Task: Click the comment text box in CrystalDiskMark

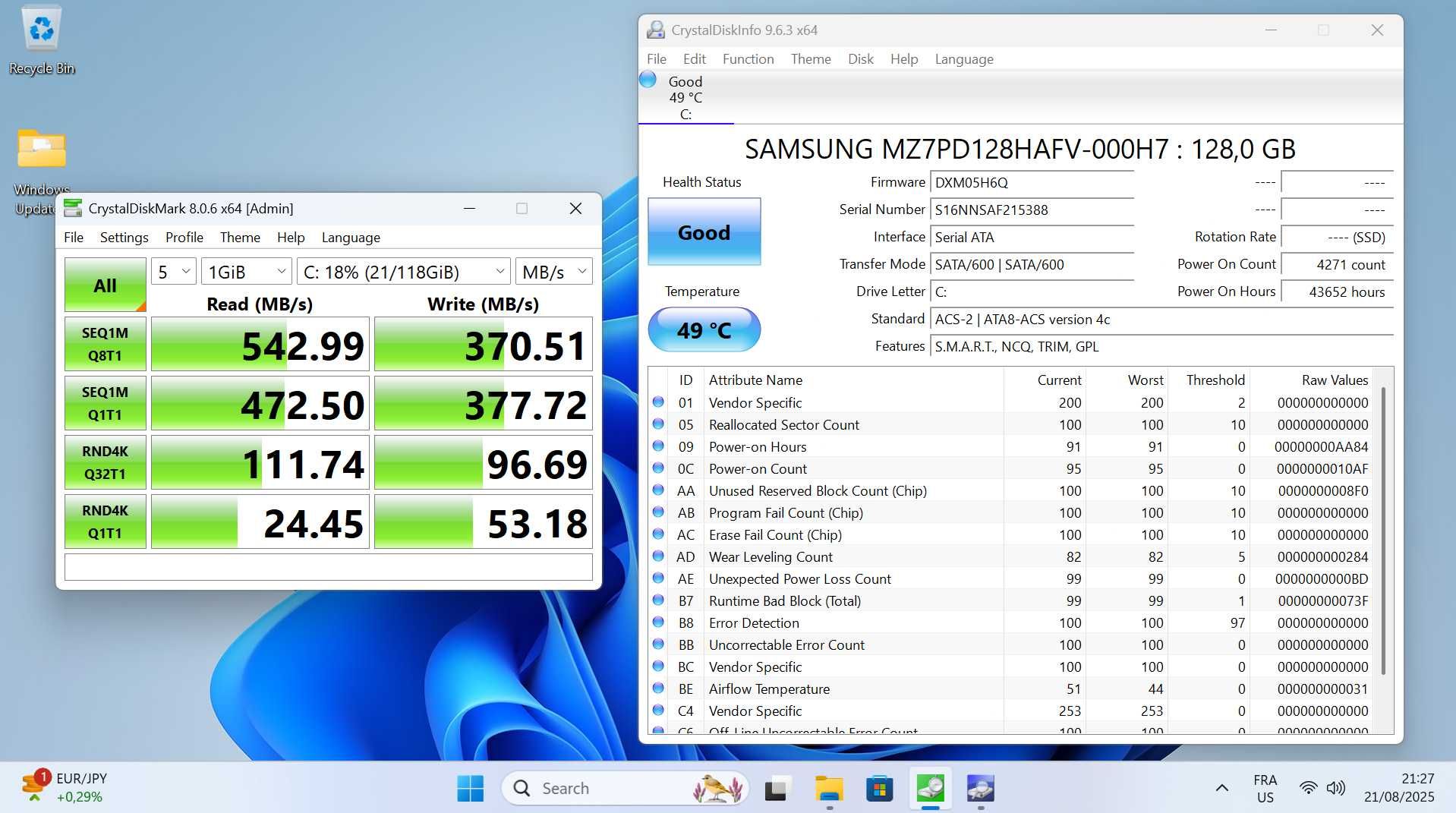Action: coord(328,567)
